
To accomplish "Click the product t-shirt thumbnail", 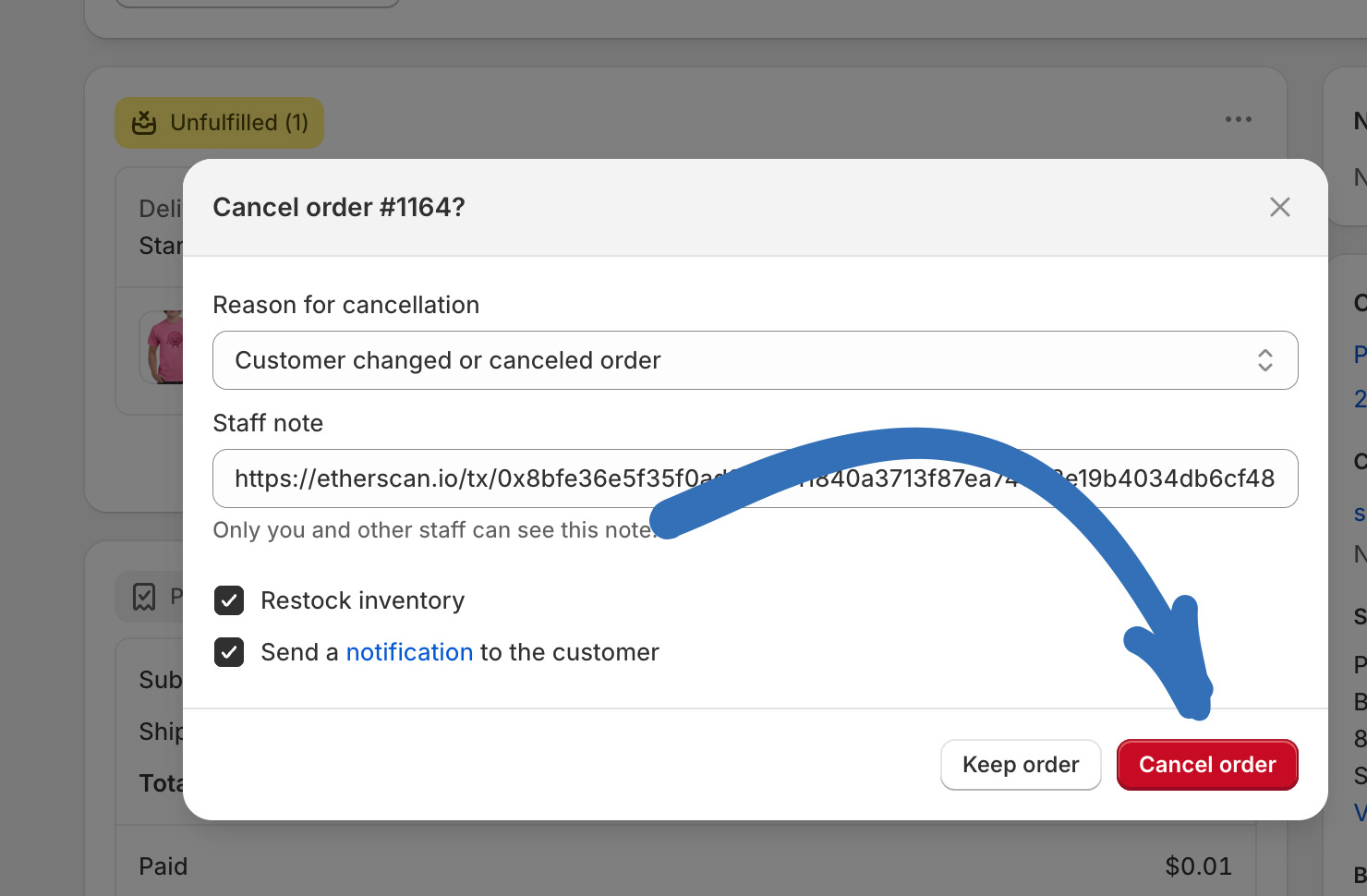I will (x=163, y=347).
